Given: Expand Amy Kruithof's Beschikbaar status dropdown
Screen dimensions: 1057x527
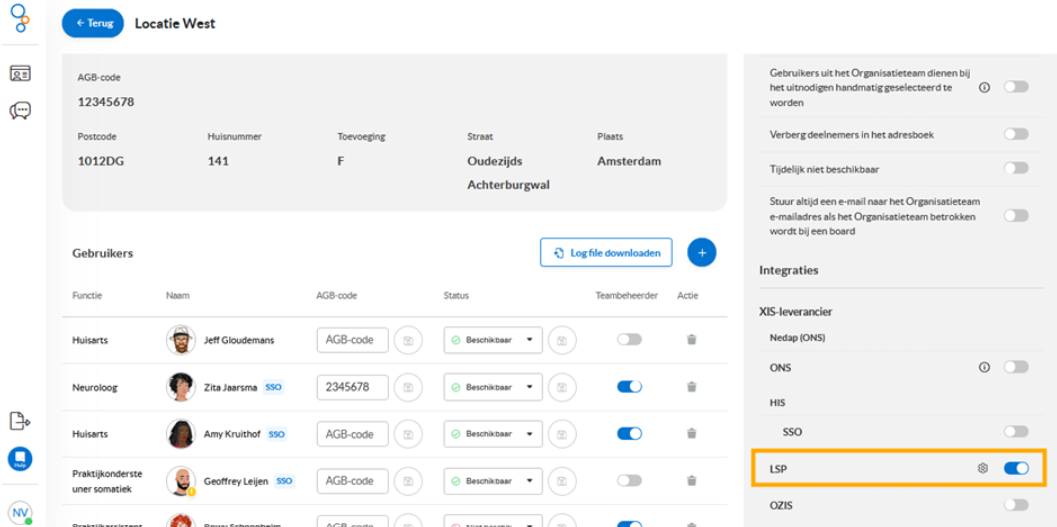Looking at the screenshot, I should (x=493, y=434).
